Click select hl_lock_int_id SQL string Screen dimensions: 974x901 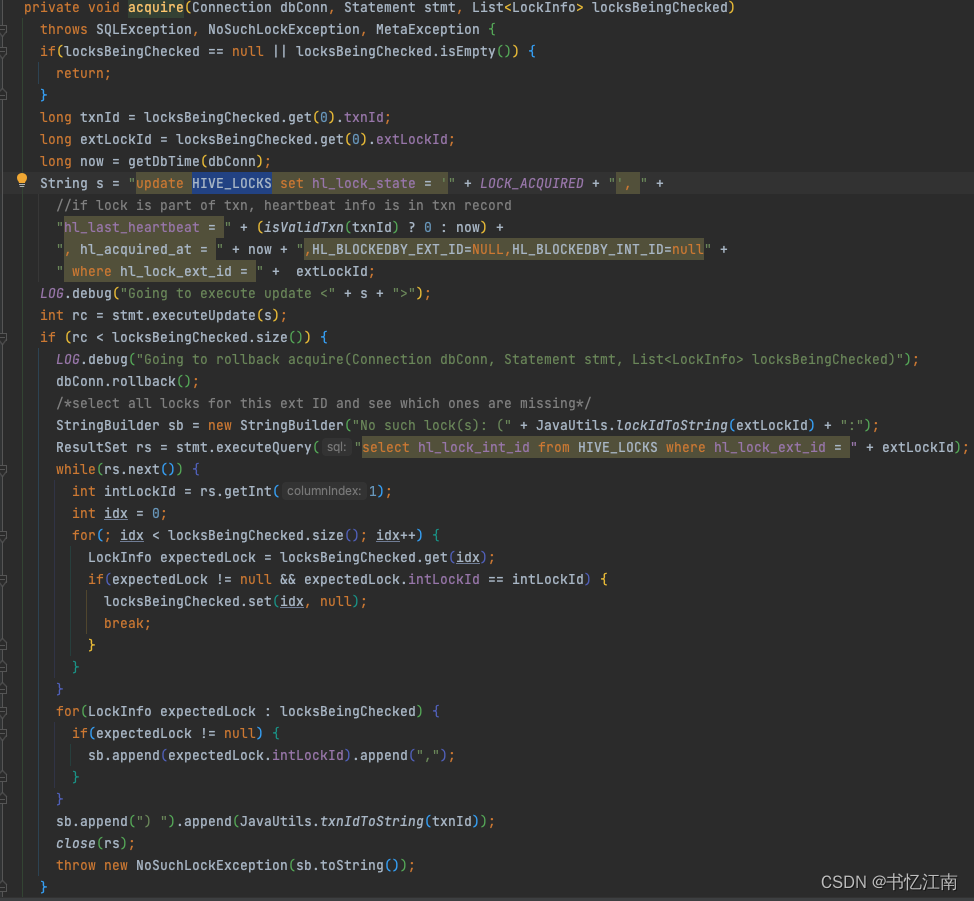tap(606, 447)
